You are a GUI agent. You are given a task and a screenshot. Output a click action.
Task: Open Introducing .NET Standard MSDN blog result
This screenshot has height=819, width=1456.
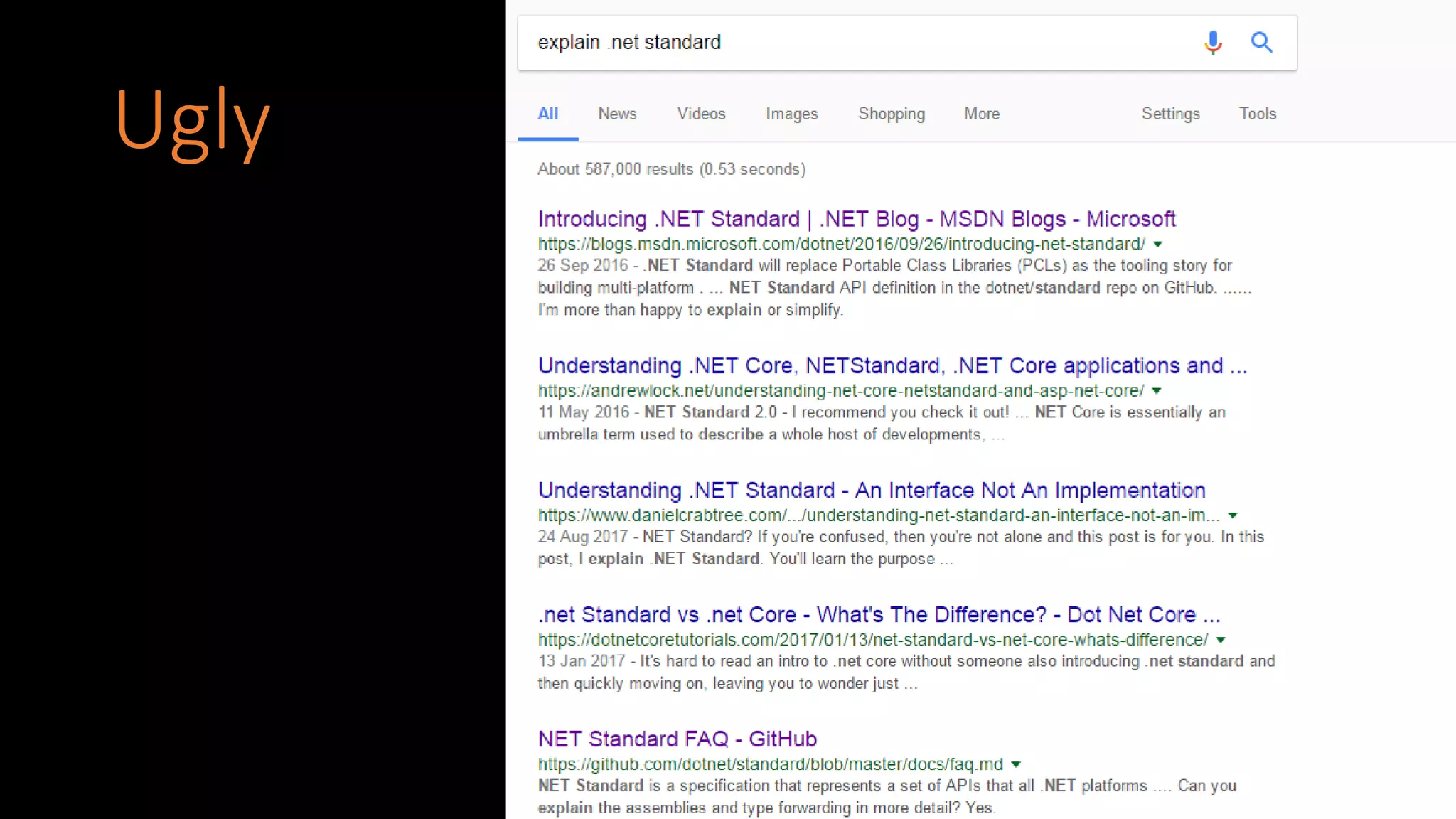pos(857,219)
